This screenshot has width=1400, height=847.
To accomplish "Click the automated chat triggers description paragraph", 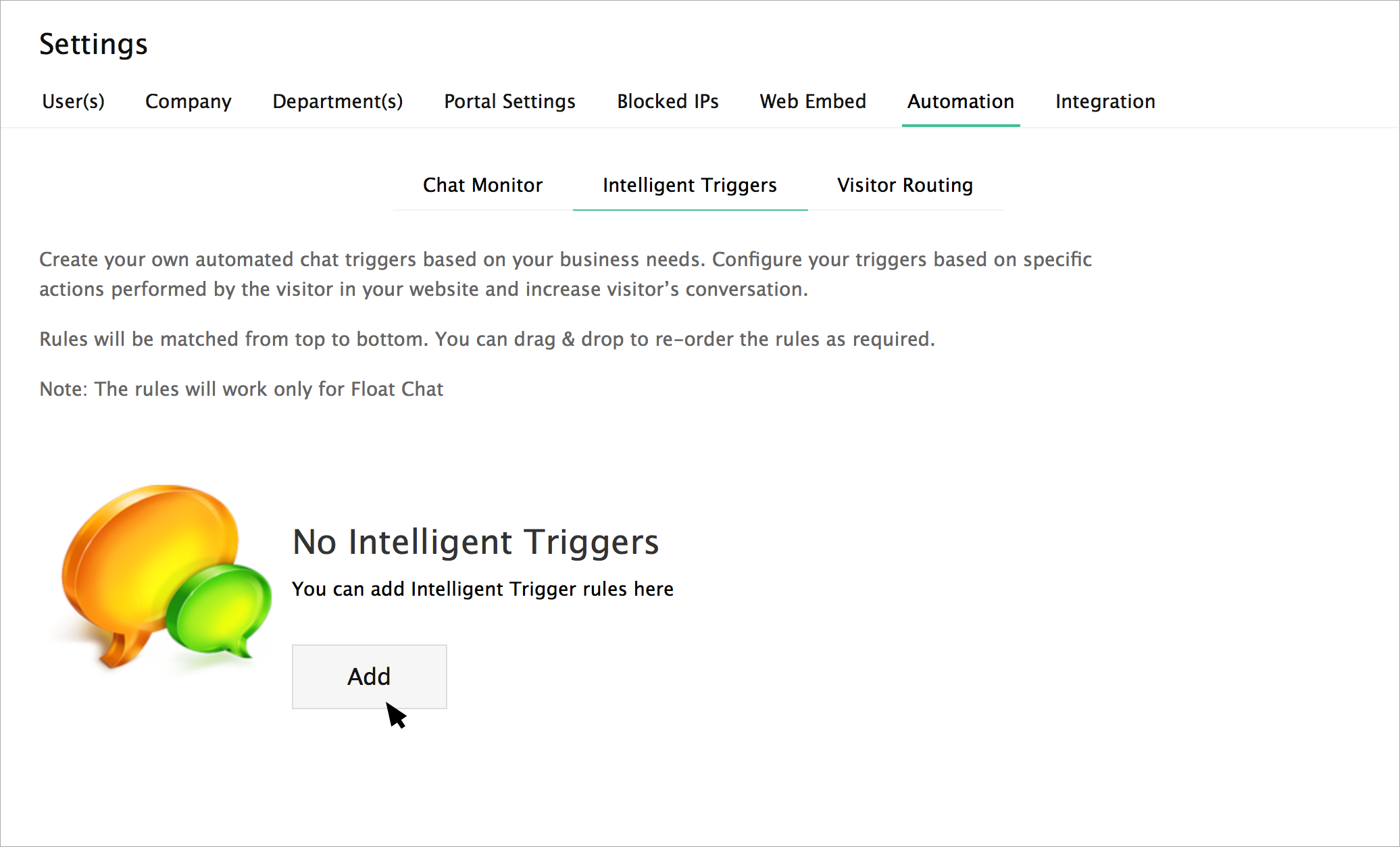I will click(x=565, y=274).
